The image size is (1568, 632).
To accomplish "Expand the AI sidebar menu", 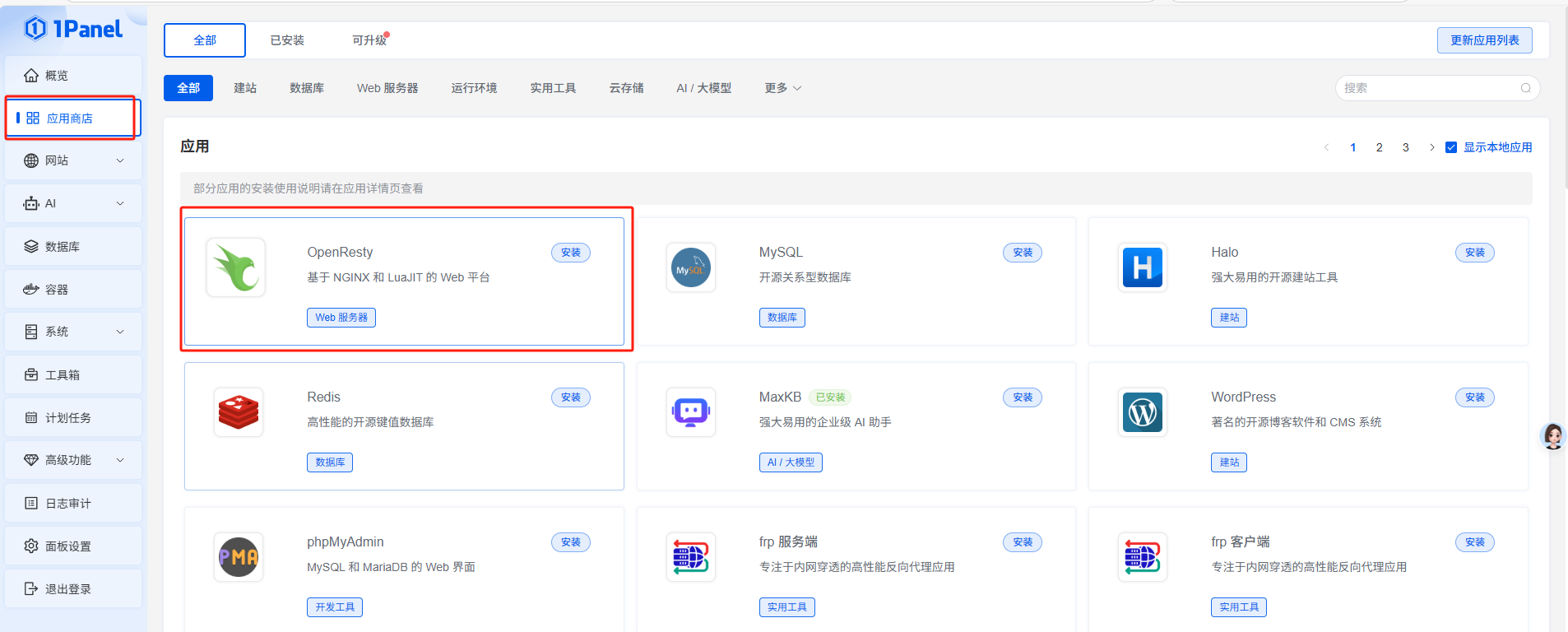I will point(120,203).
